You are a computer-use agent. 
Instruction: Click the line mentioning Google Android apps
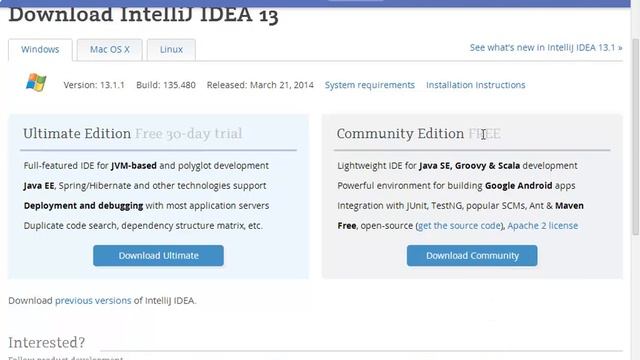pos(456,186)
